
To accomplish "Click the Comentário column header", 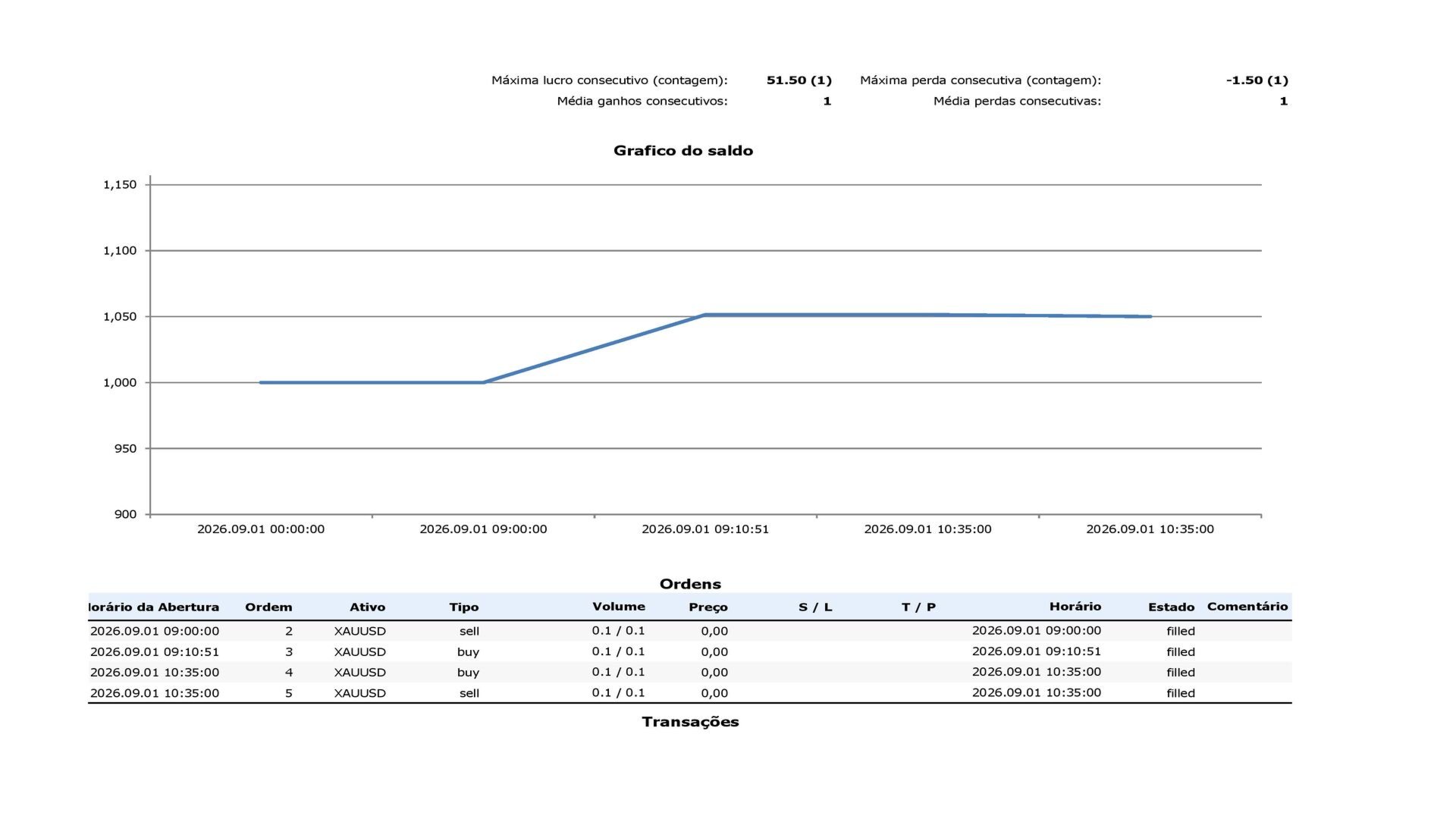I will (x=1247, y=606).
